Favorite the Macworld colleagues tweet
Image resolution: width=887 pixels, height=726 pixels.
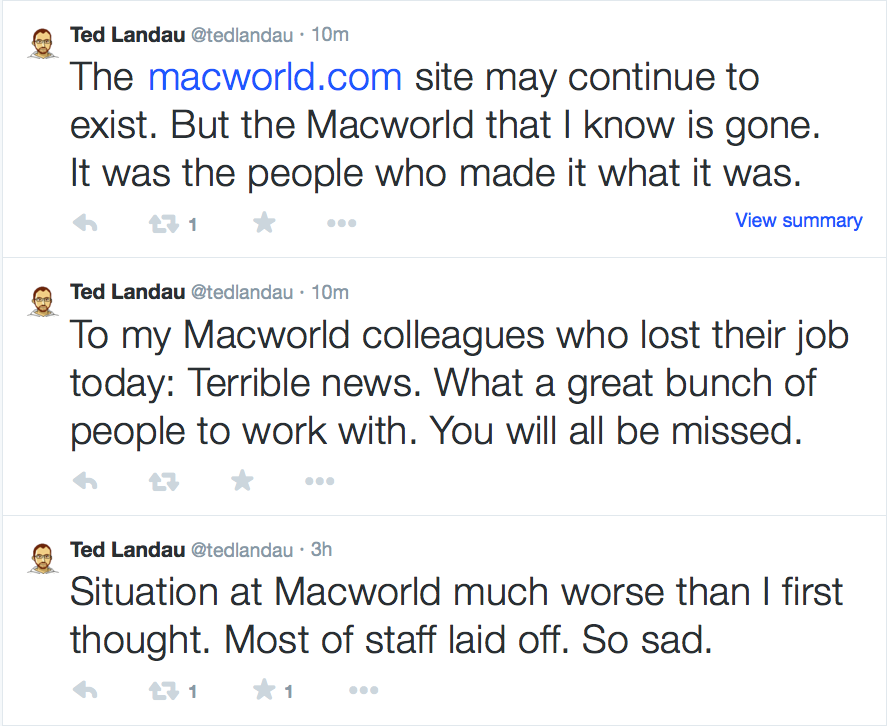[241, 481]
